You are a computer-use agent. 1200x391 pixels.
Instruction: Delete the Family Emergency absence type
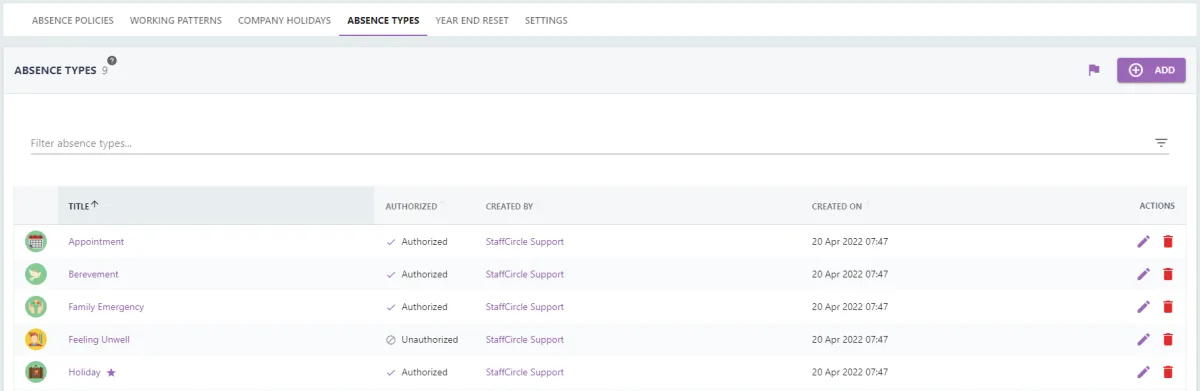(1167, 307)
